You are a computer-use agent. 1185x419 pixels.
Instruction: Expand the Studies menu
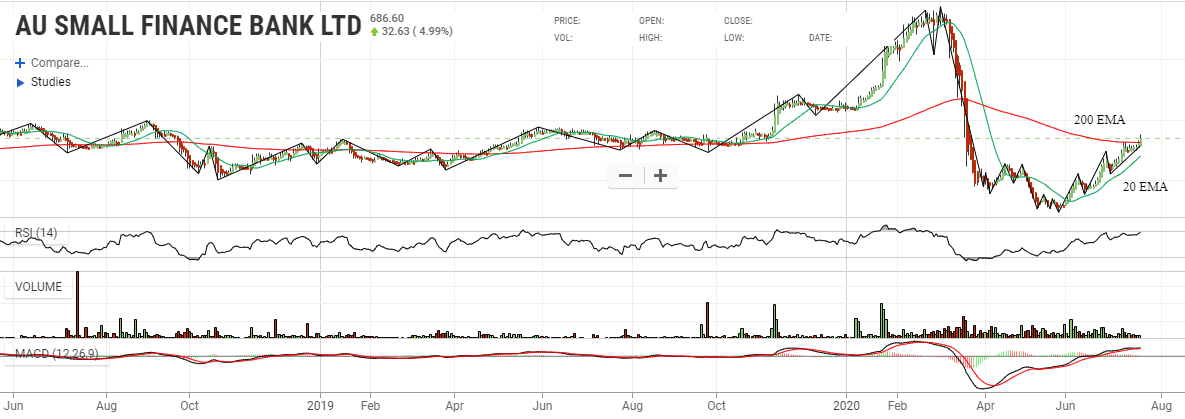pyautogui.click(x=51, y=82)
